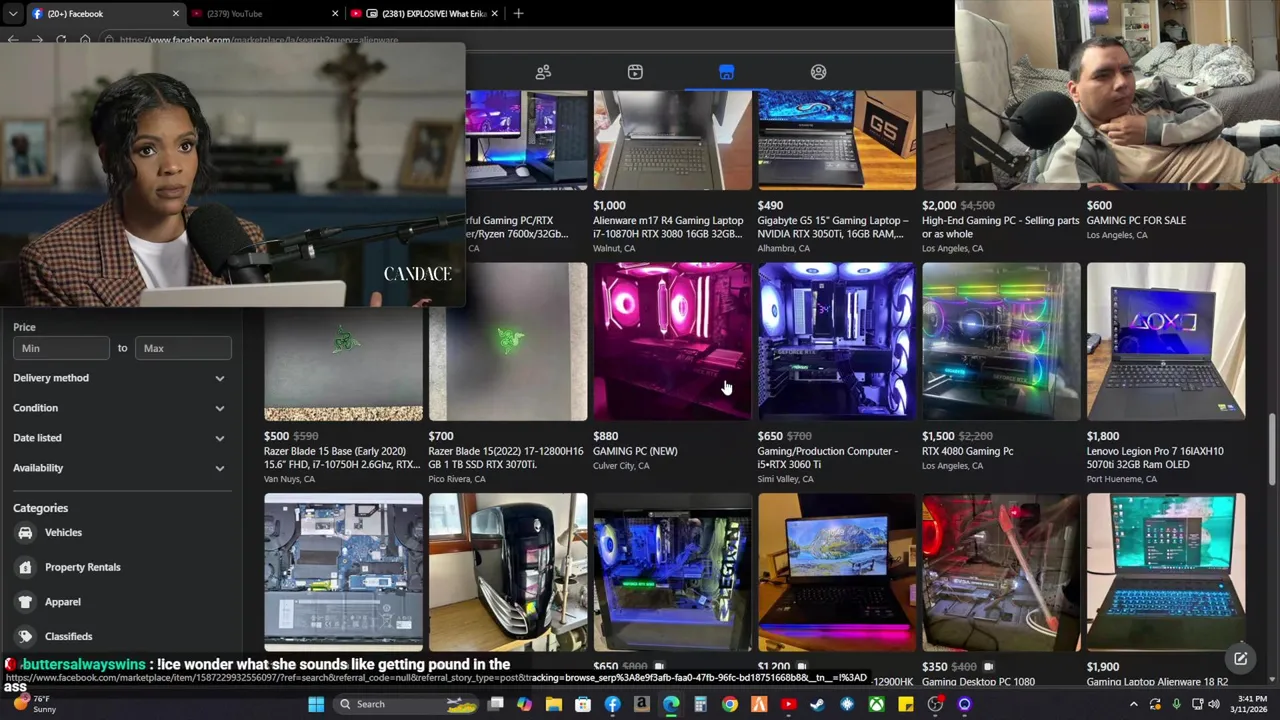This screenshot has width=1280, height=720.
Task: Click the Max price input field
Action: pos(183,348)
